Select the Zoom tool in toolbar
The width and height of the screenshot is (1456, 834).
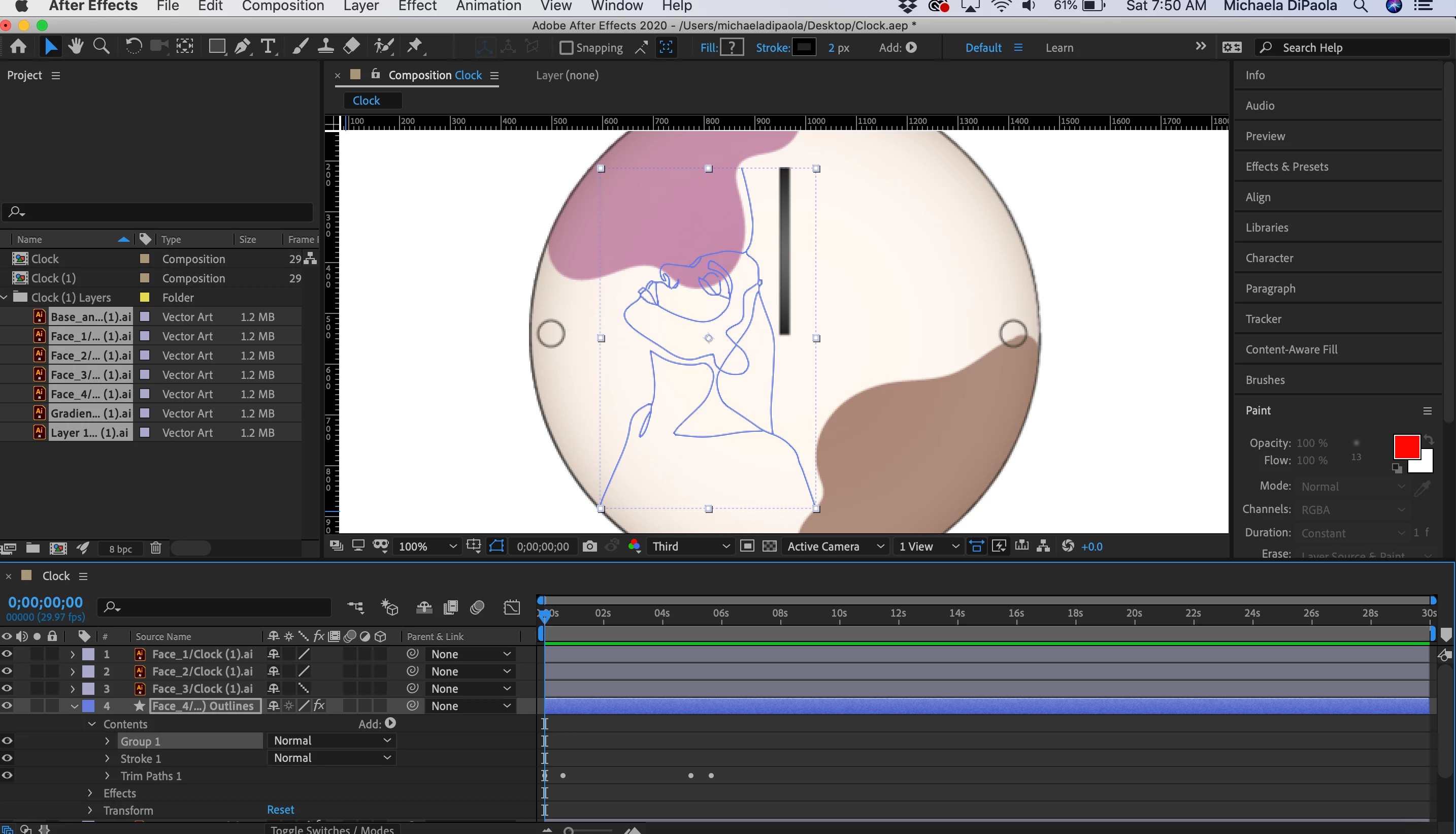(102, 46)
